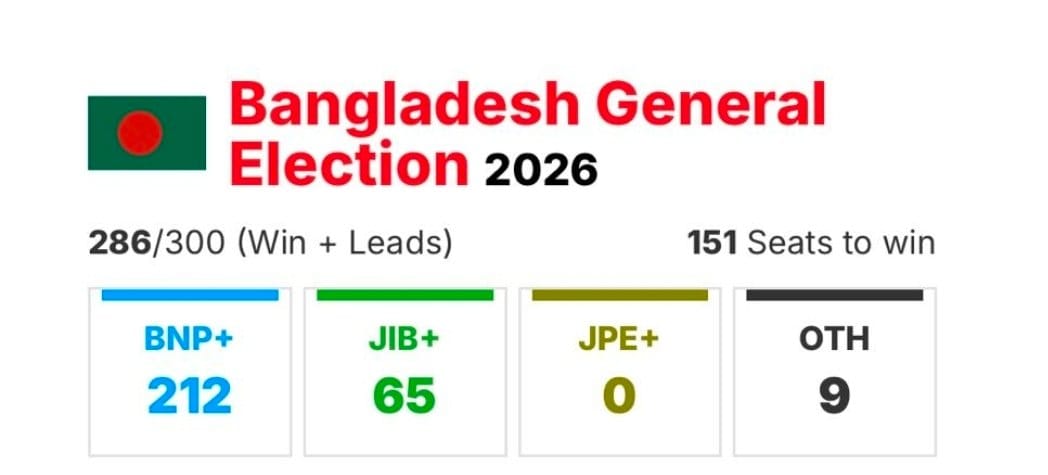Click the JIB+ seat count 65

[404, 396]
